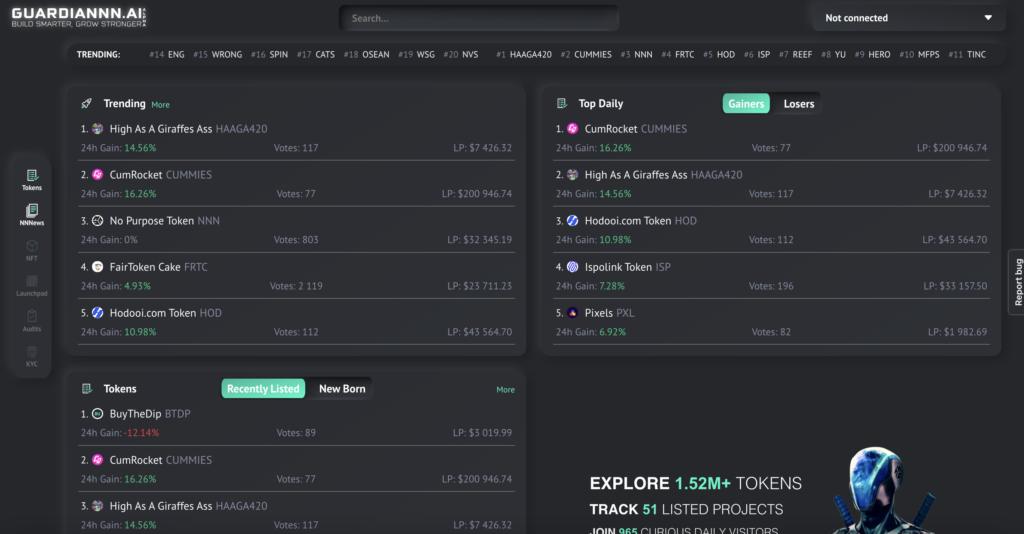The width and height of the screenshot is (1024, 534).
Task: Open the NFT sidebar icon
Action: [x=32, y=250]
